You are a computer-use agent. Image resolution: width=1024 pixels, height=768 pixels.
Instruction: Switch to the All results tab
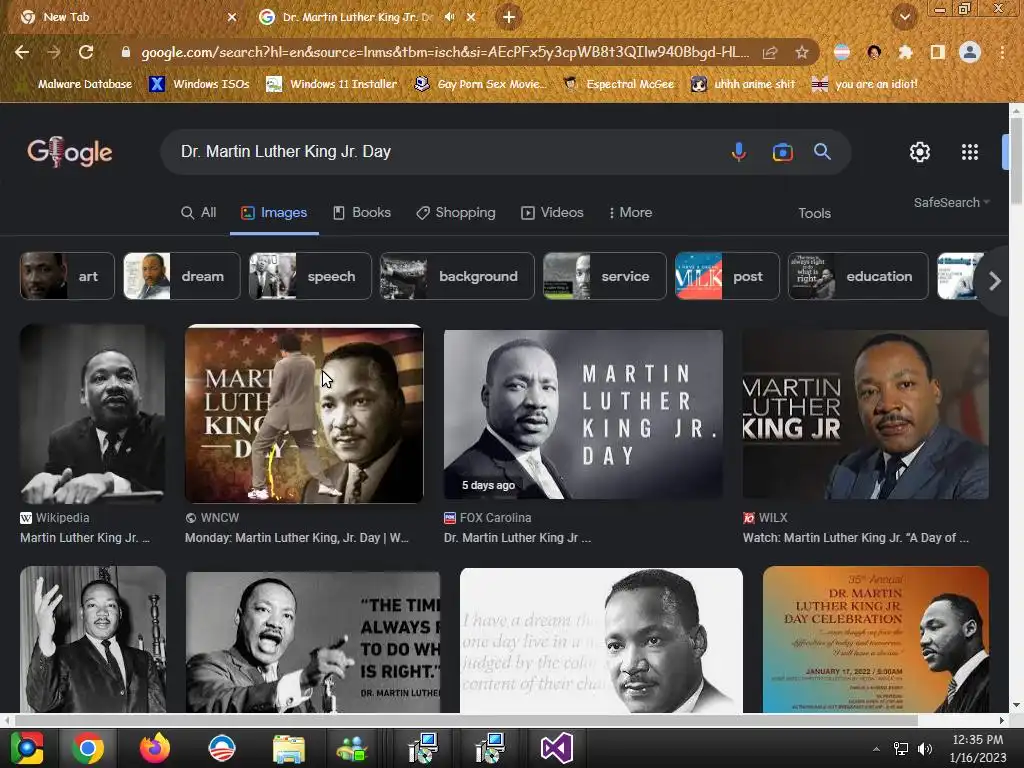(199, 212)
